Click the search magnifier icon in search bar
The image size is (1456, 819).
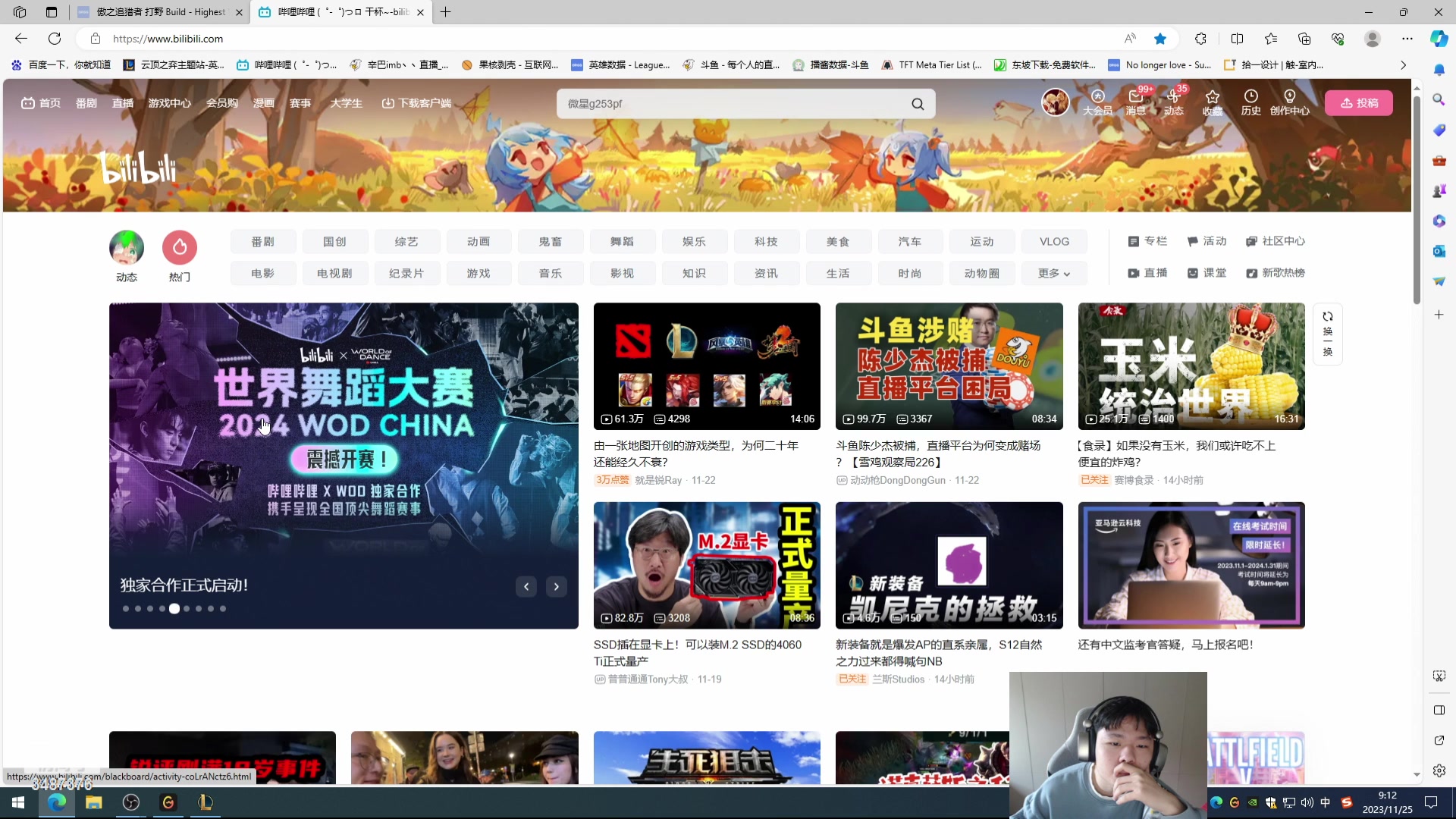(x=918, y=103)
